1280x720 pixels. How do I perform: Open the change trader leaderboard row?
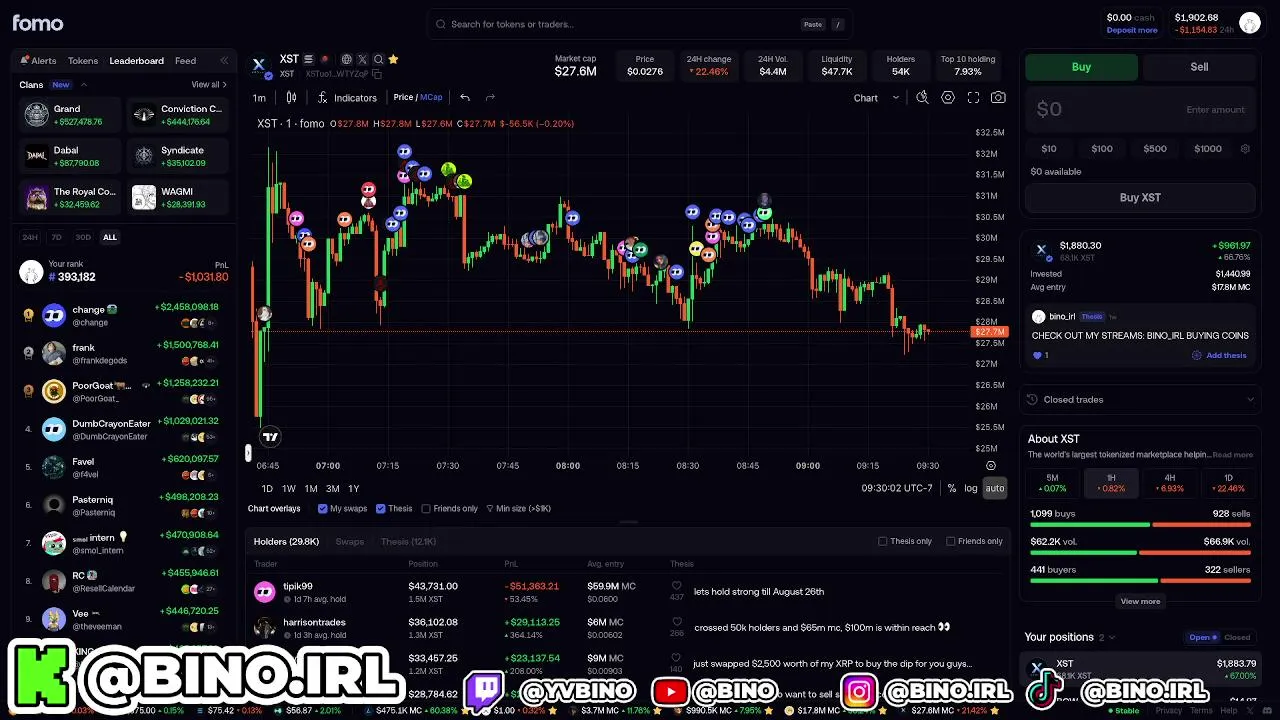click(x=124, y=315)
